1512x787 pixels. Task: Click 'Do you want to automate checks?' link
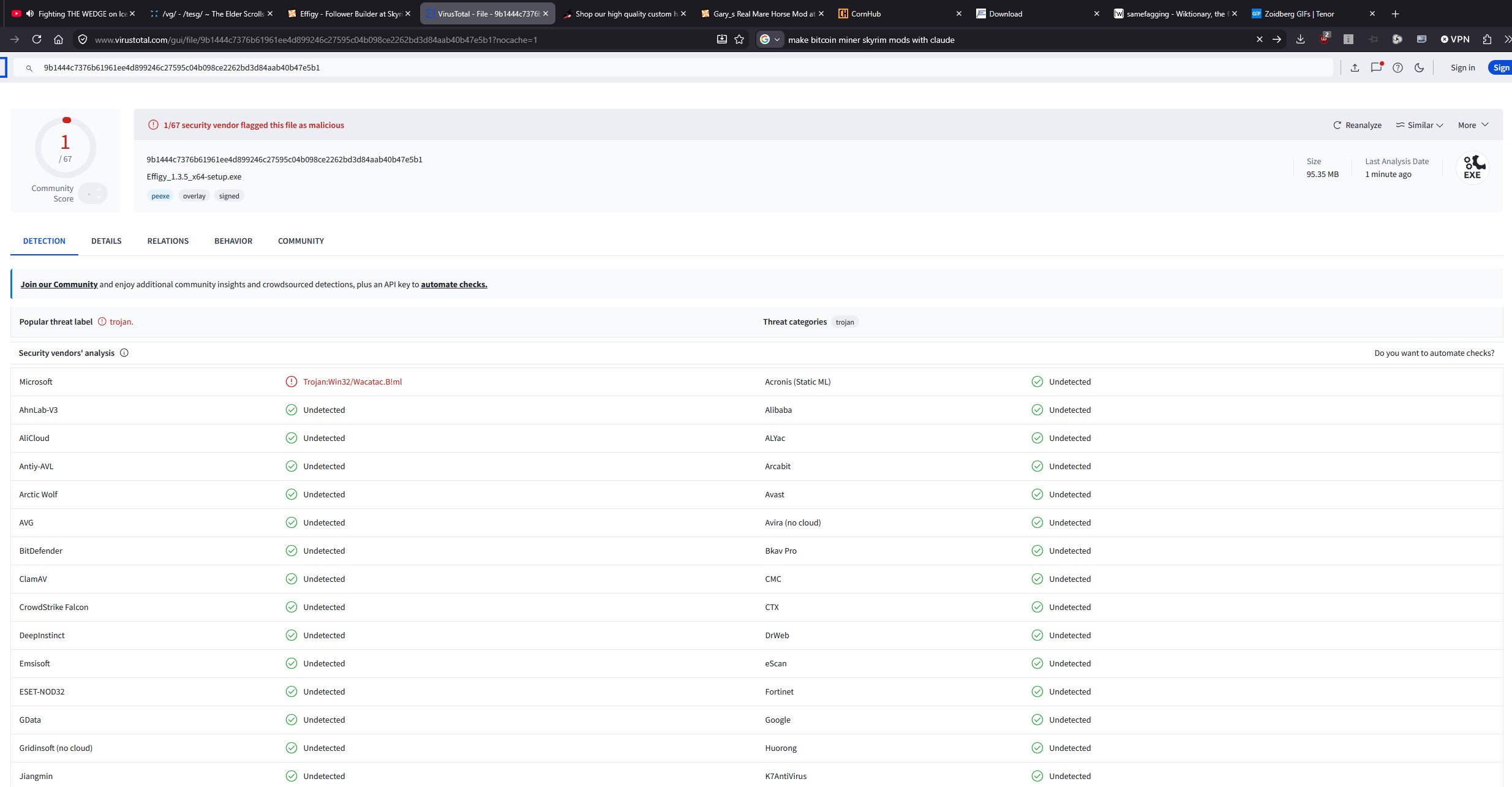(1434, 353)
